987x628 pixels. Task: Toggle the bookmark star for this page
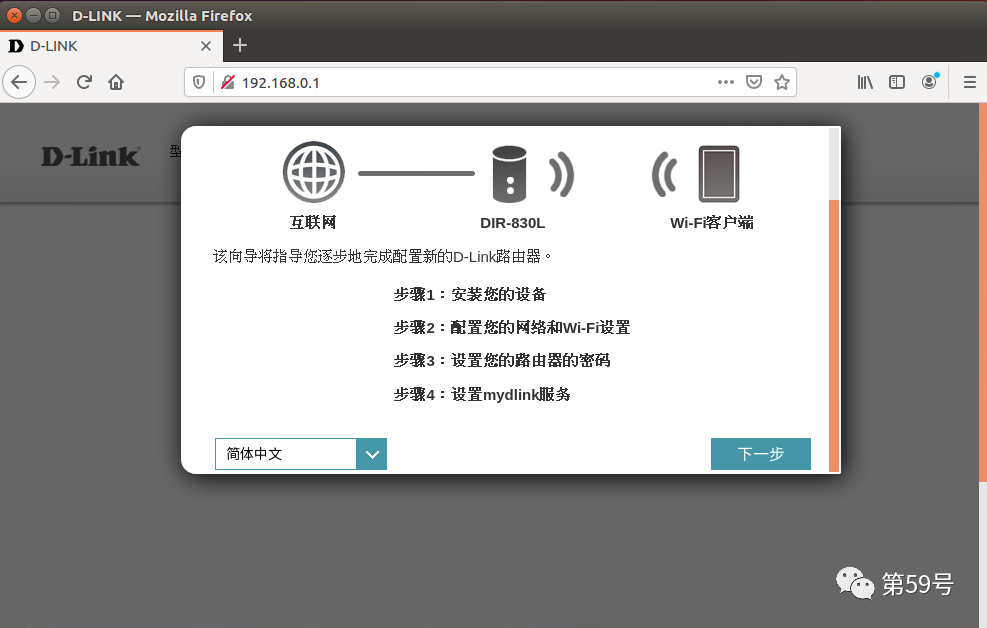781,82
